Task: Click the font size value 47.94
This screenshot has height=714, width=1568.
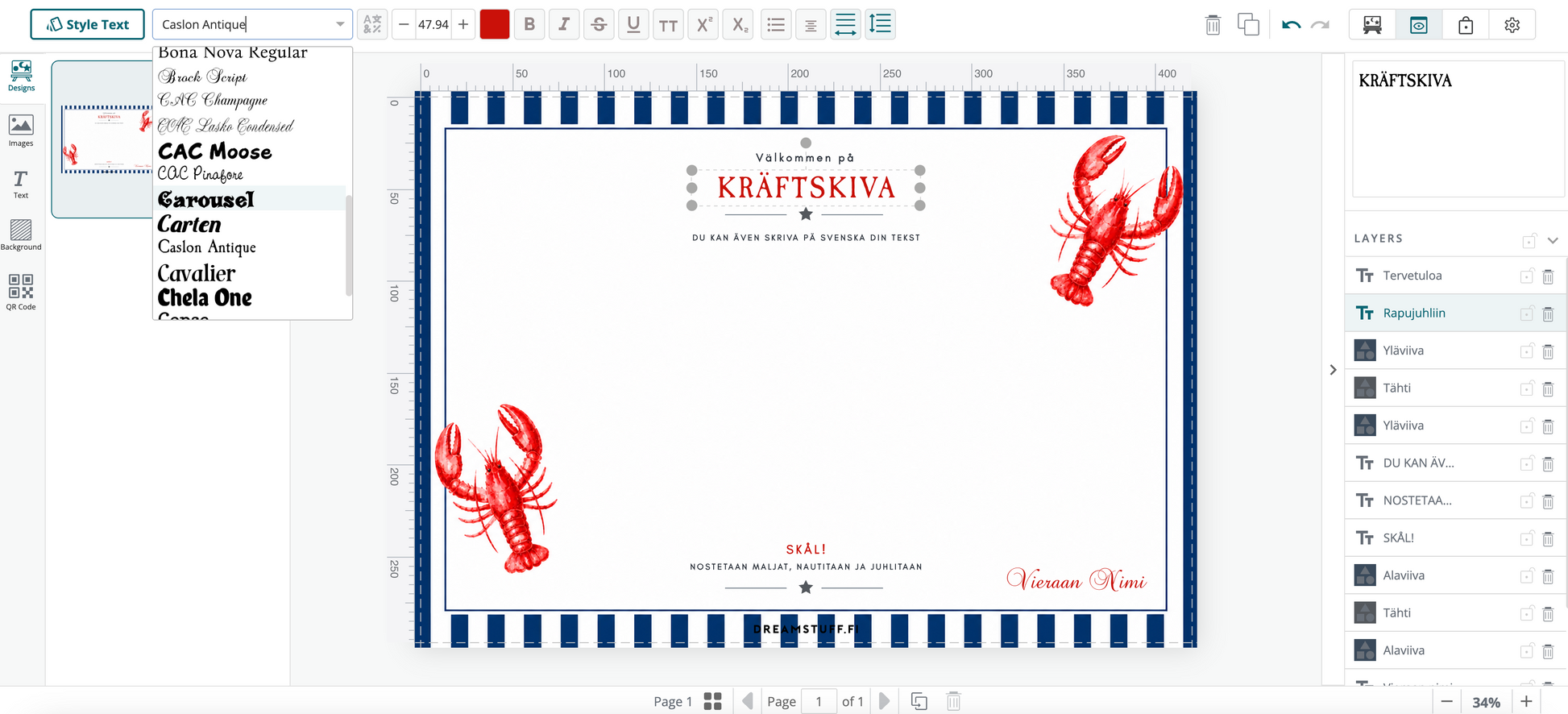Action: (433, 24)
